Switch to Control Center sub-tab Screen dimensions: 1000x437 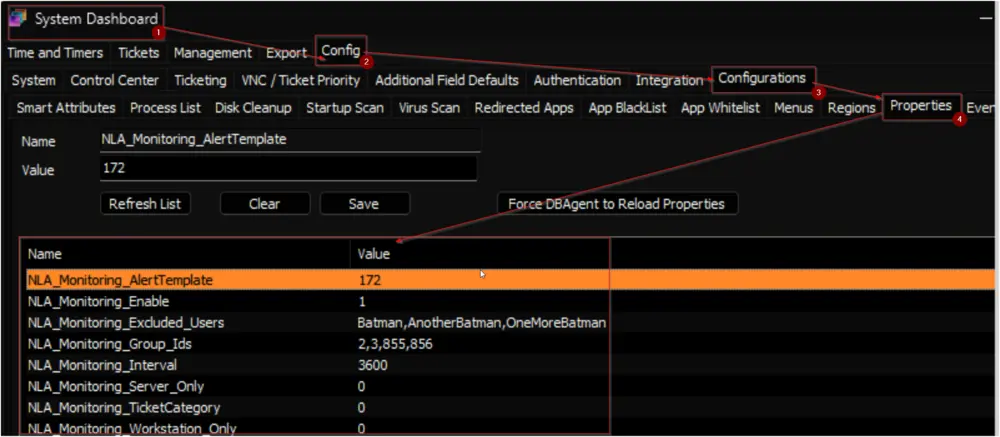[x=115, y=80]
